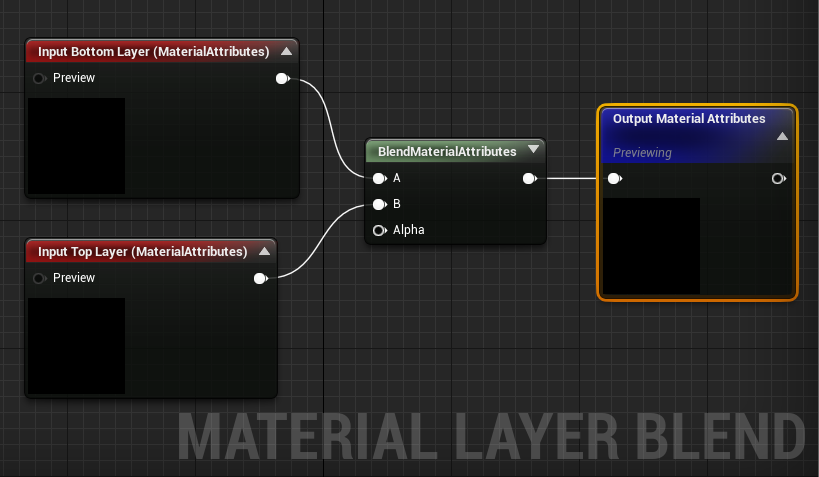The image size is (819, 477).
Task: Select the Output Material Attributes node title
Action: [x=689, y=119]
